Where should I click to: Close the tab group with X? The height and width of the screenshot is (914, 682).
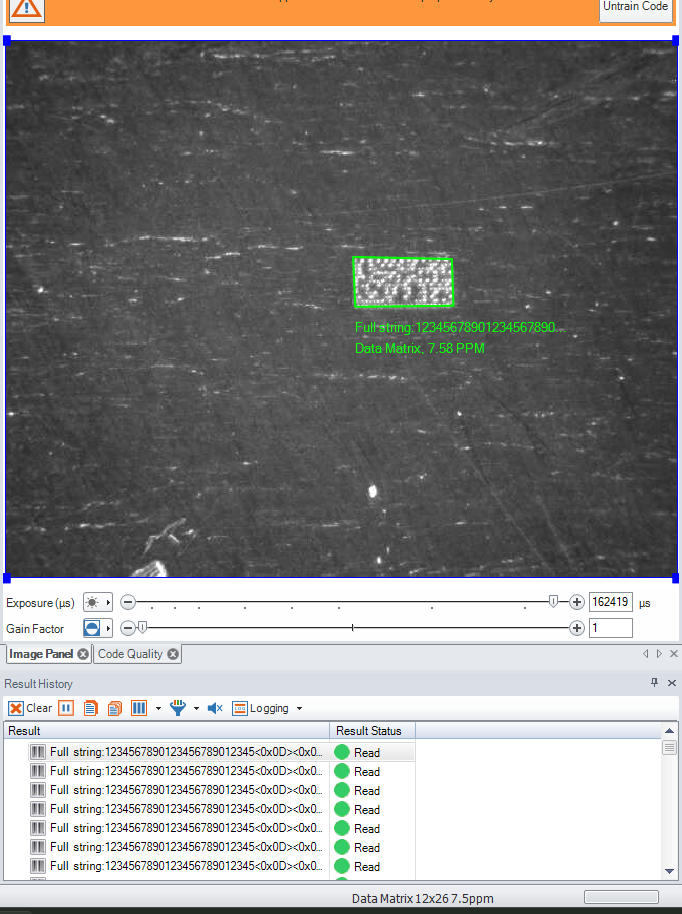tap(674, 653)
